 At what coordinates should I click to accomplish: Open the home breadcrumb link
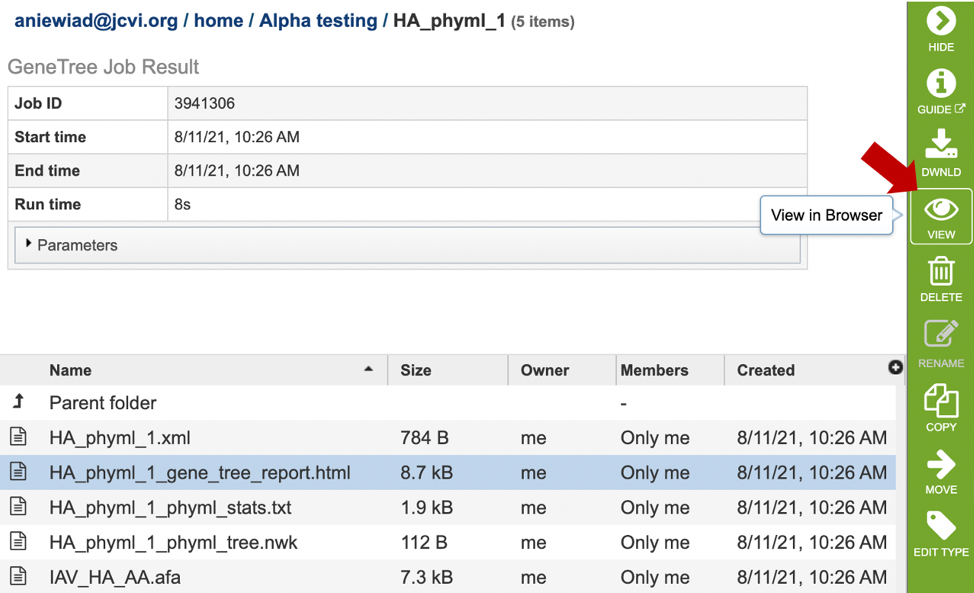(x=218, y=20)
